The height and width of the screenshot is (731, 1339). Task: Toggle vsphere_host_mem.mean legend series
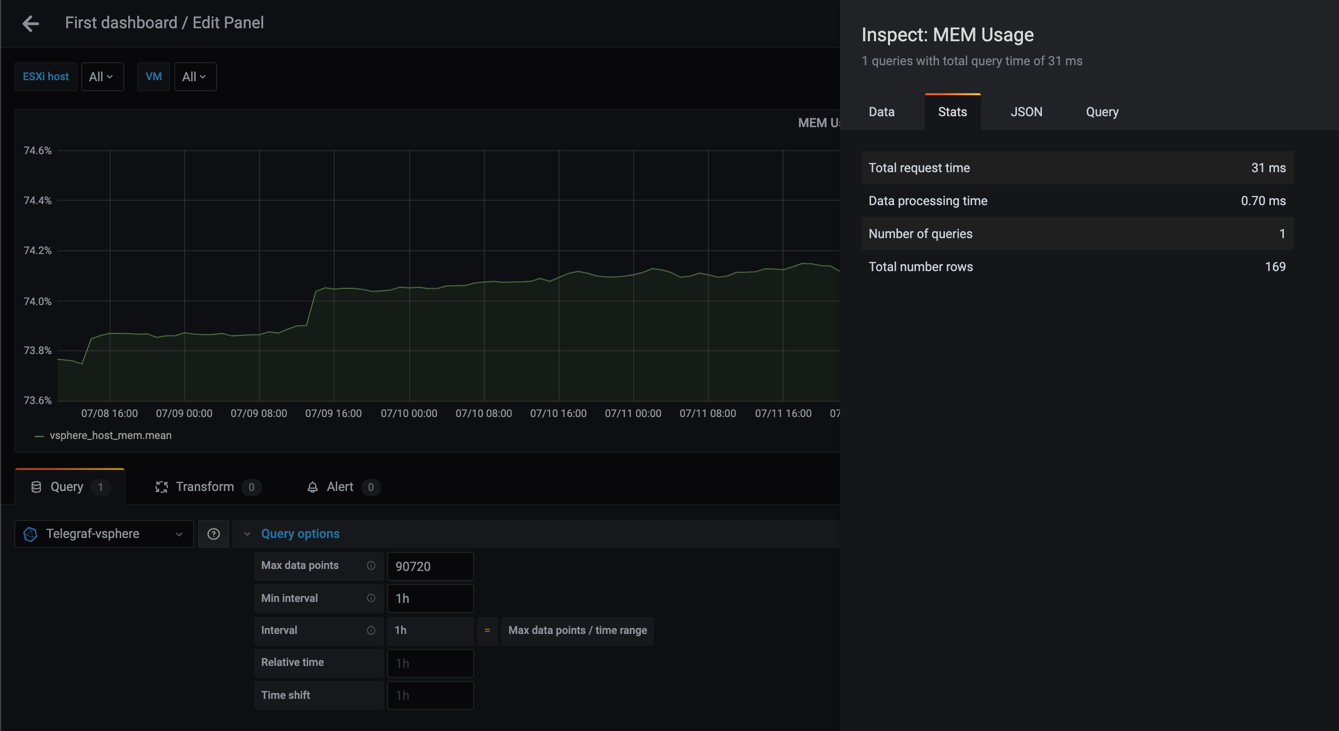(x=110, y=436)
